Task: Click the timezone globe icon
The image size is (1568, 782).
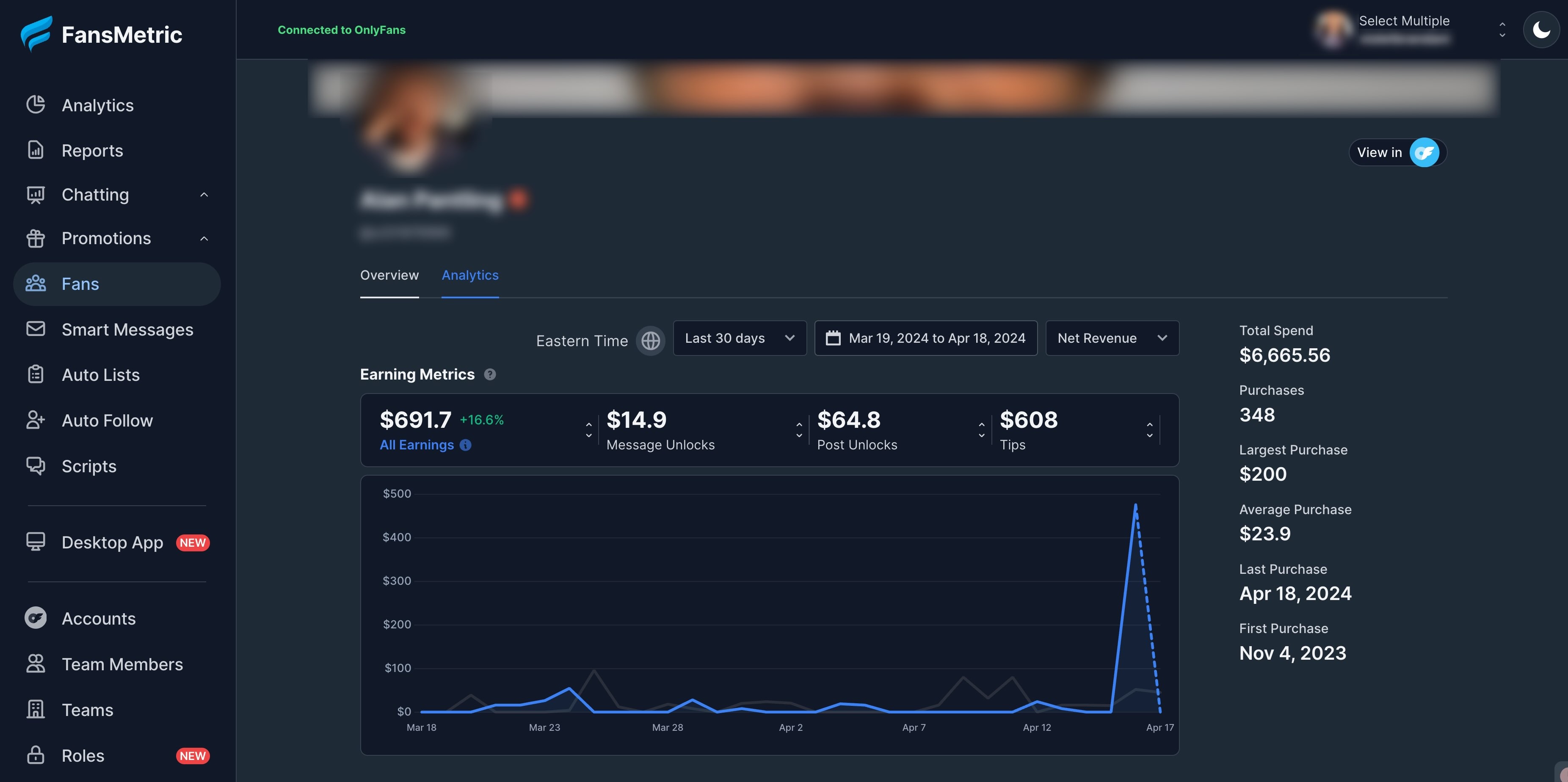Action: [650, 340]
